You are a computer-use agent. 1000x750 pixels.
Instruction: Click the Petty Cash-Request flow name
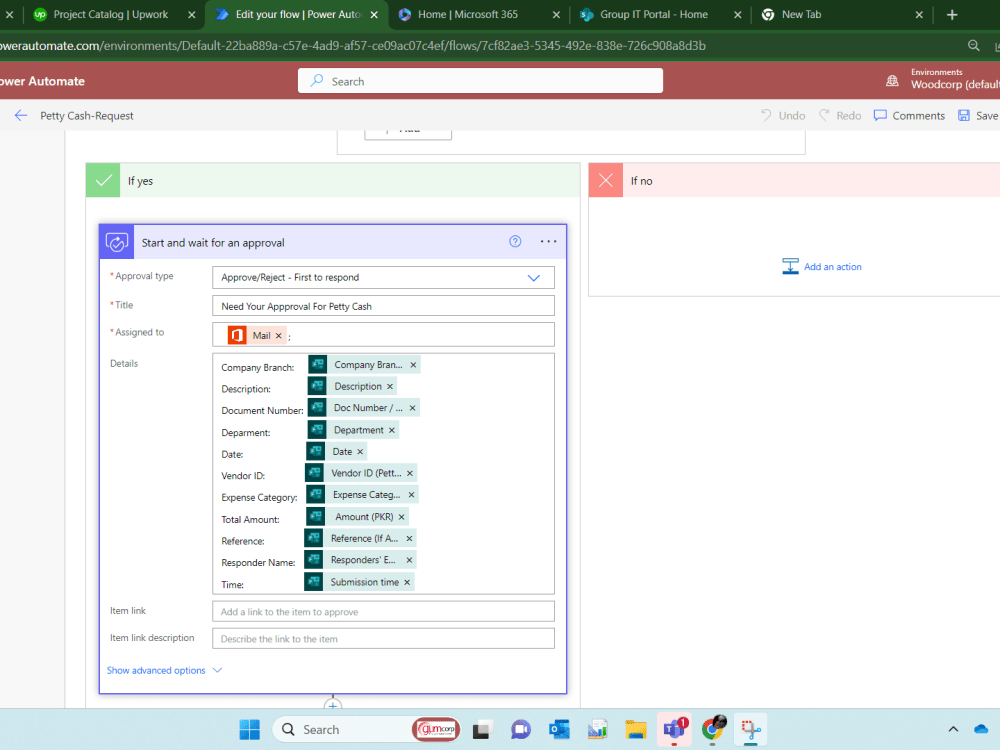coord(87,115)
